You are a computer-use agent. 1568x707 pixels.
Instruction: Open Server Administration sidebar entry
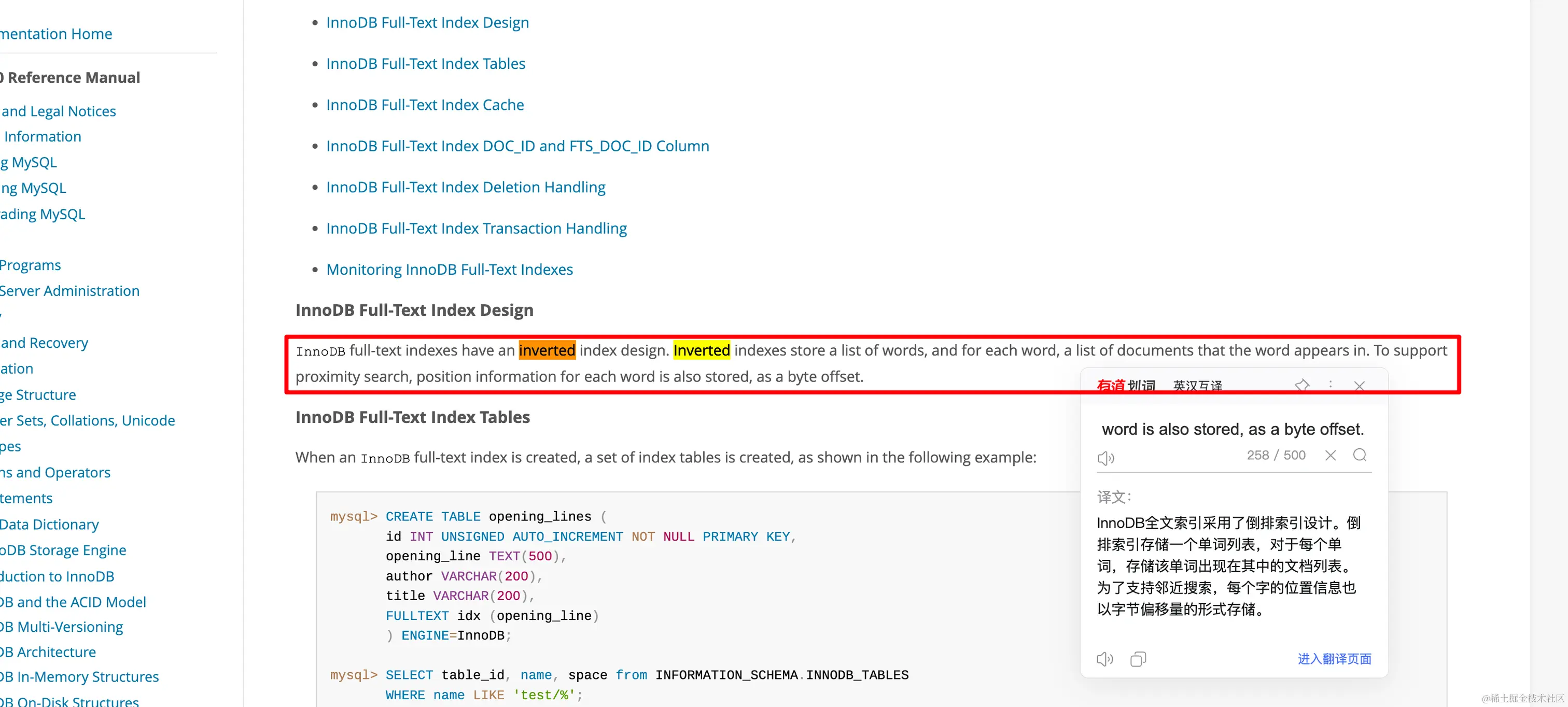pyautogui.click(x=69, y=291)
